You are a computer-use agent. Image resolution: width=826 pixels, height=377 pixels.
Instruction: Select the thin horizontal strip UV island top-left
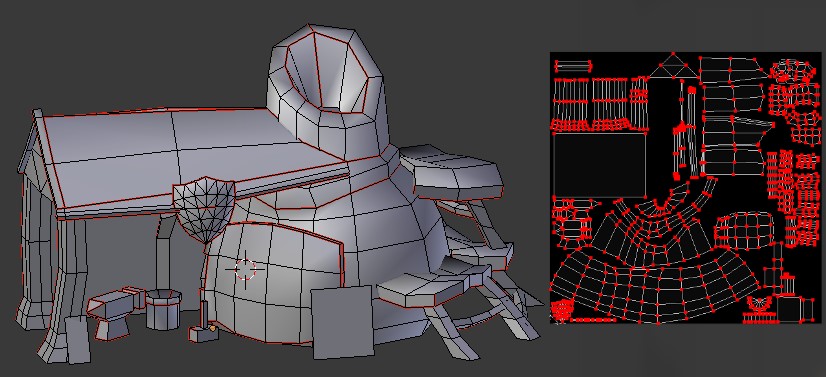pyautogui.click(x=573, y=66)
